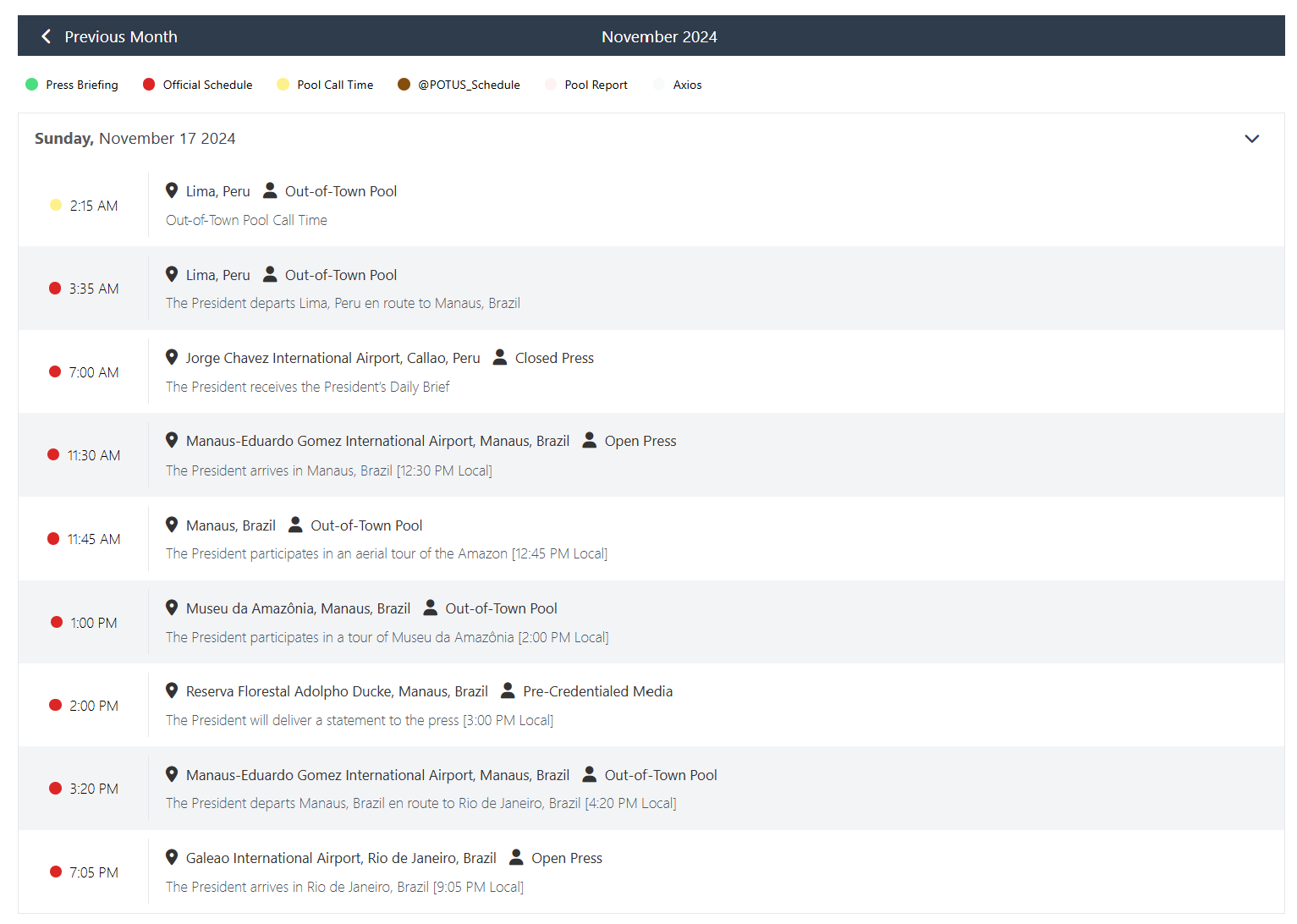Toggle the Pool Call Time yellow legend dot
Viewport: 1297px width, 924px height.
pos(283,85)
